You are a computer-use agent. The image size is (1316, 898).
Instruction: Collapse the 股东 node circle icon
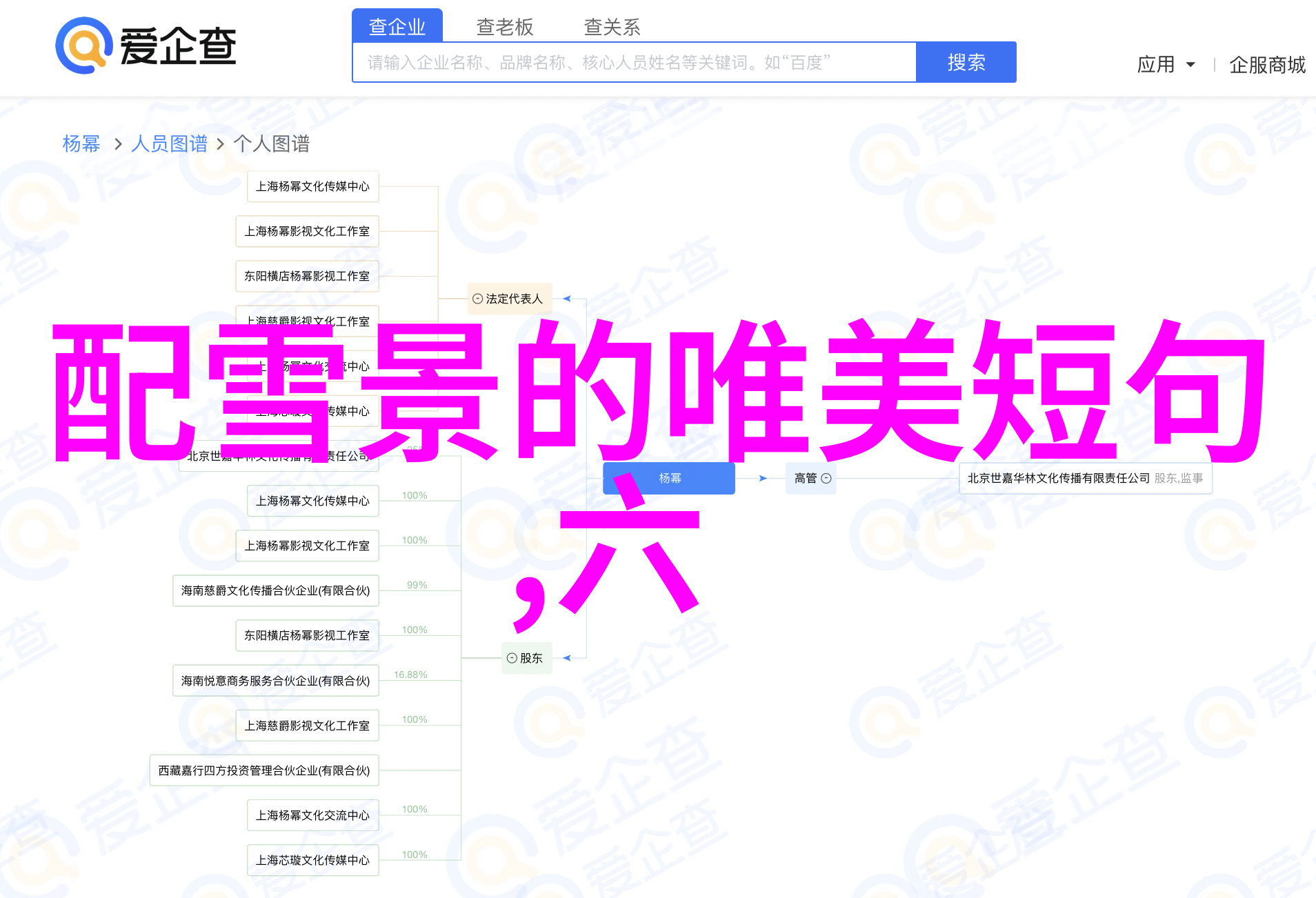[x=512, y=658]
